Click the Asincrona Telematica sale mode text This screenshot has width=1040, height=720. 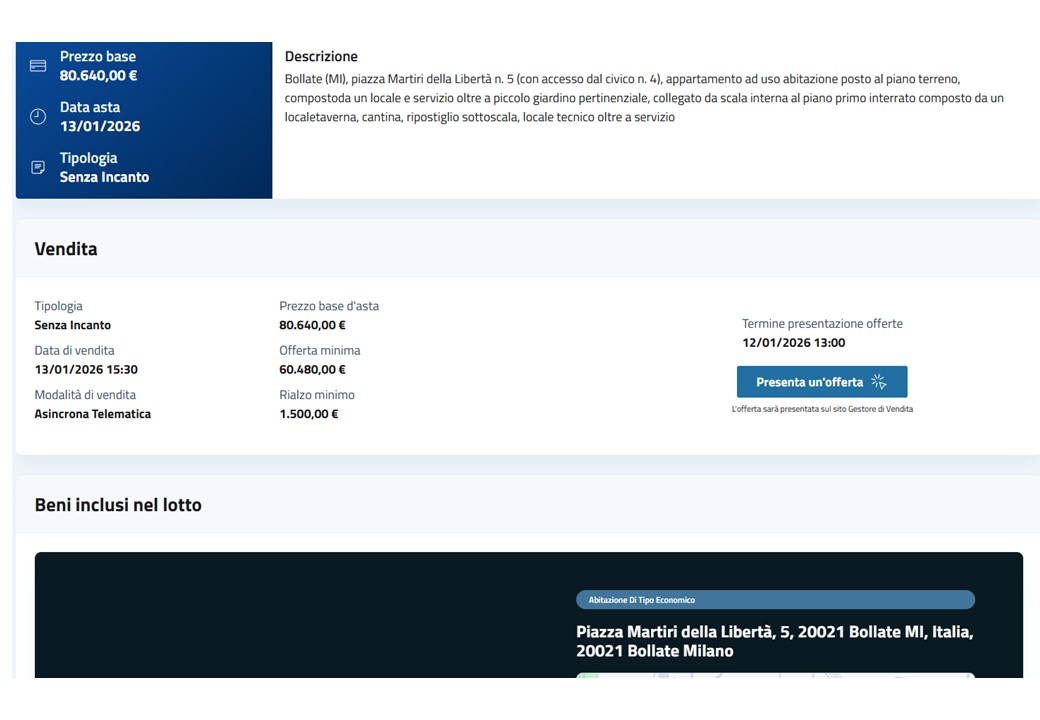click(x=93, y=414)
